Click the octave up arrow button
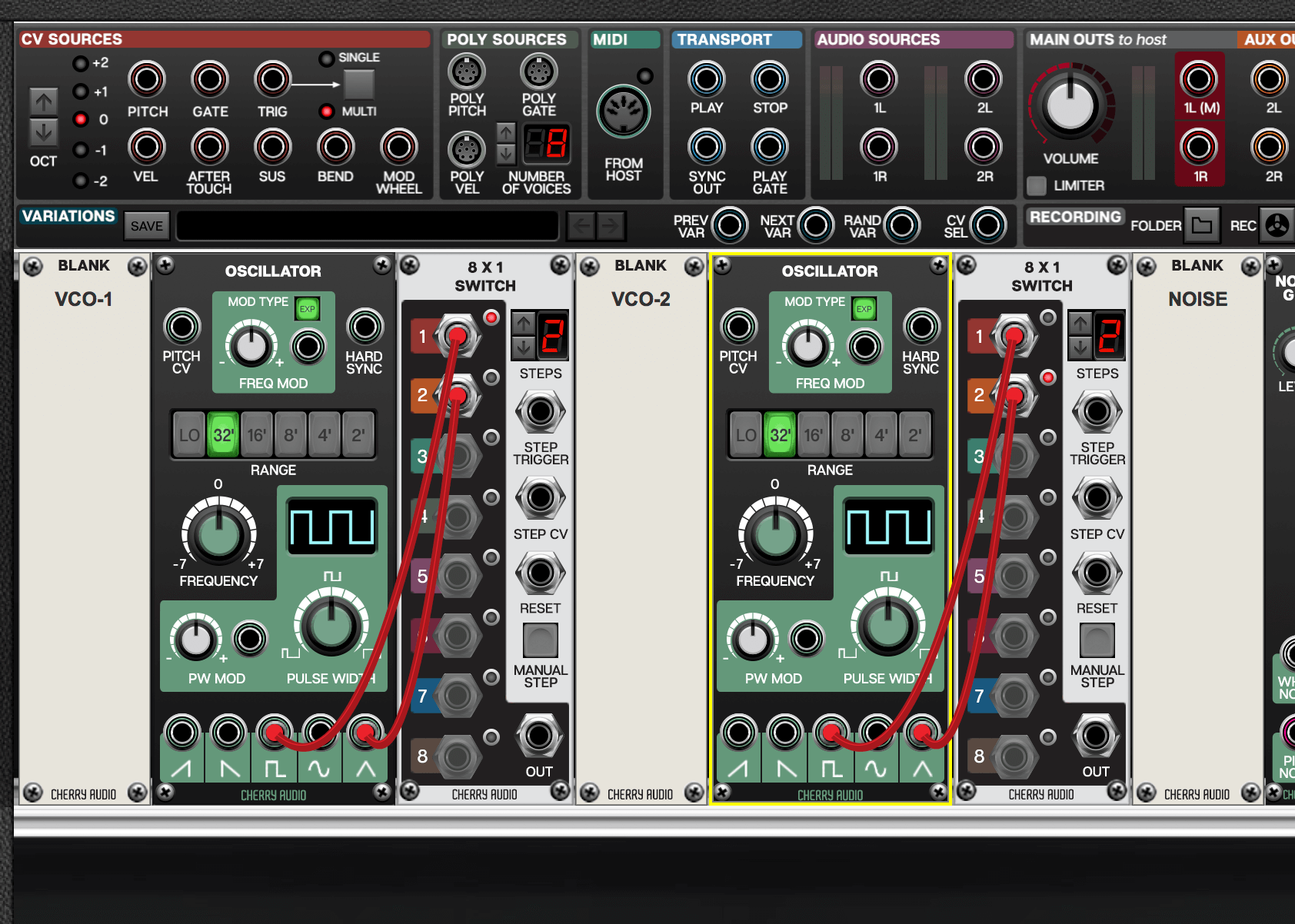 pos(44,101)
